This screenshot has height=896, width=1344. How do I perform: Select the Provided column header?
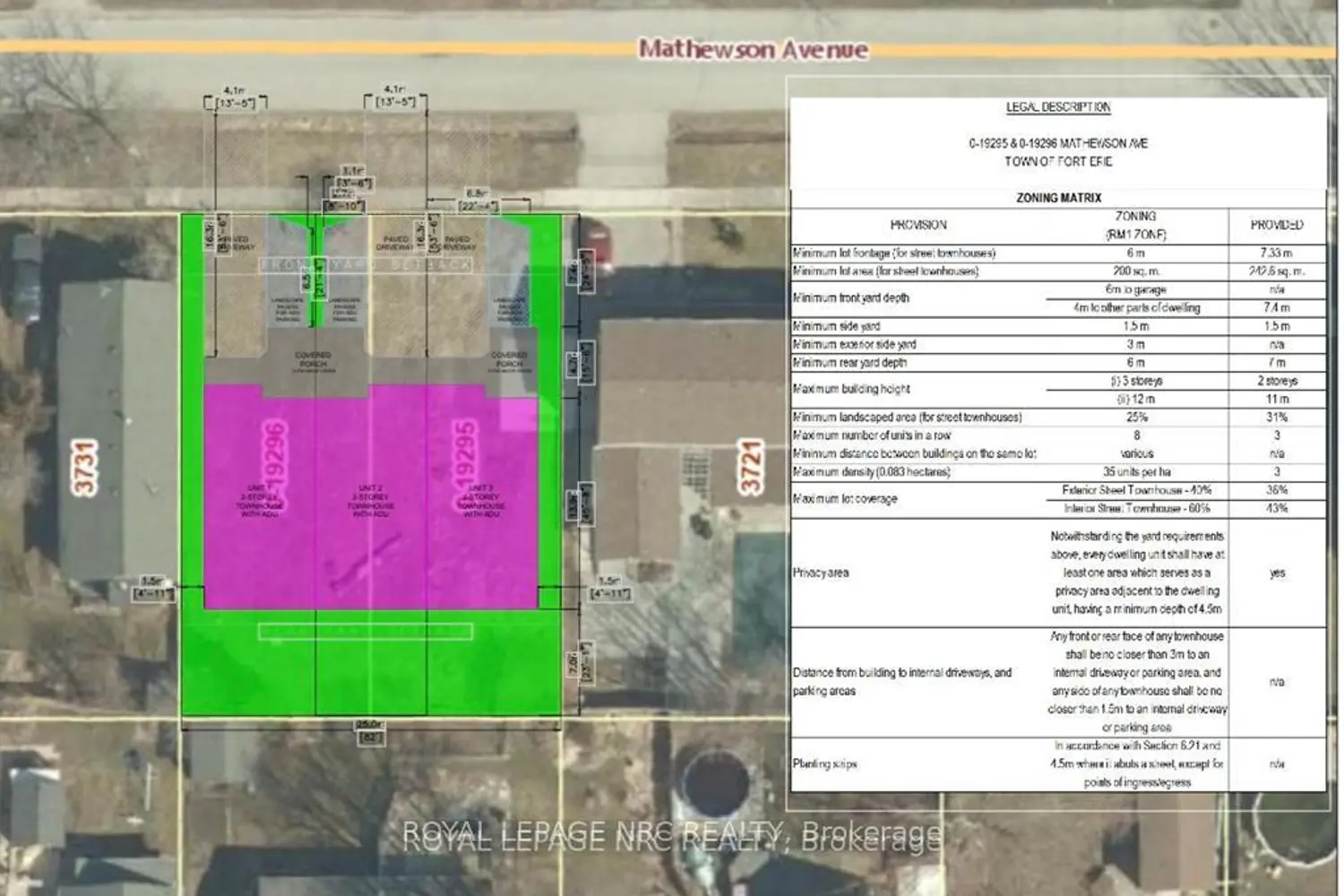tap(1277, 225)
